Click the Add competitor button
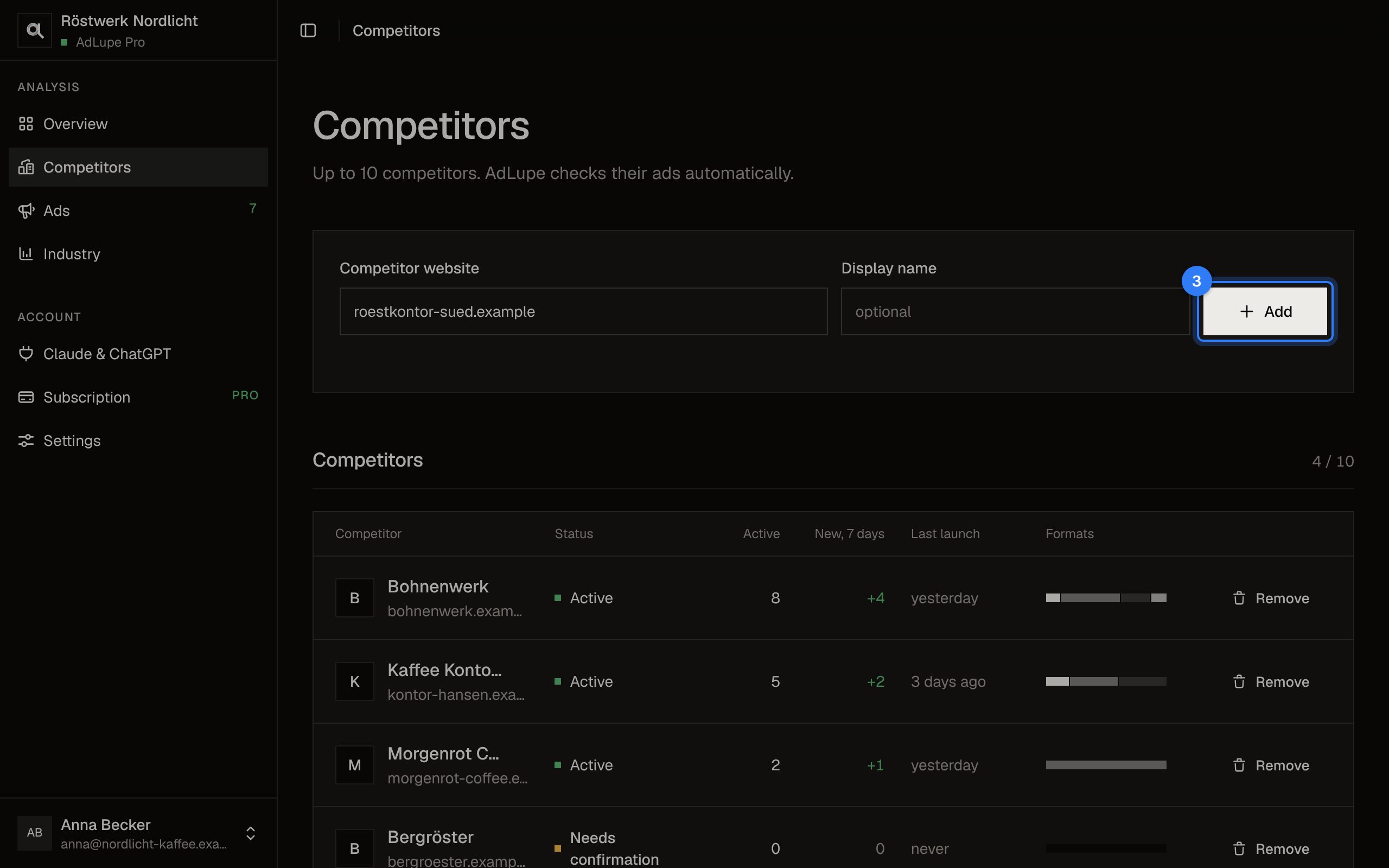1389x868 pixels. coord(1265,312)
